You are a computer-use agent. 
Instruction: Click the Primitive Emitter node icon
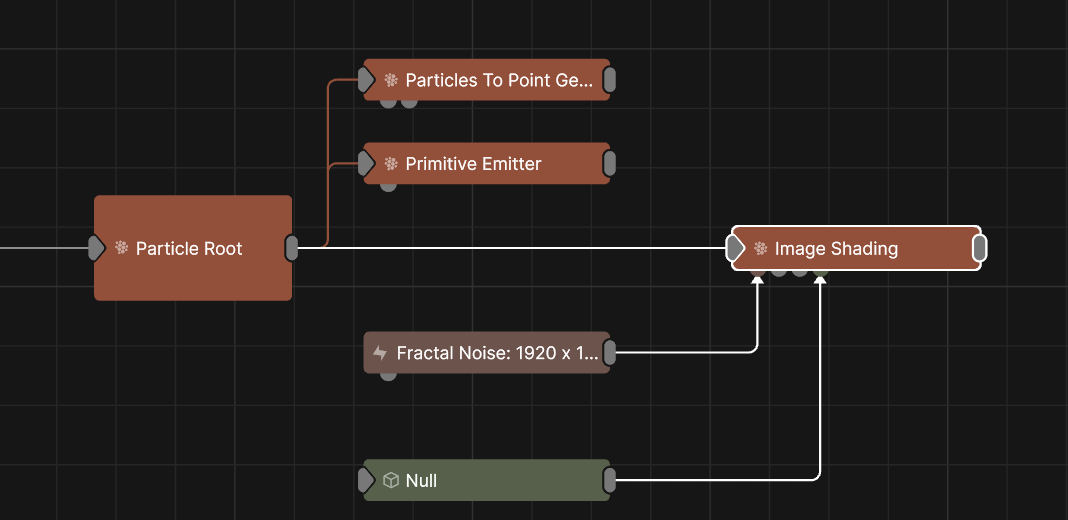click(x=391, y=164)
